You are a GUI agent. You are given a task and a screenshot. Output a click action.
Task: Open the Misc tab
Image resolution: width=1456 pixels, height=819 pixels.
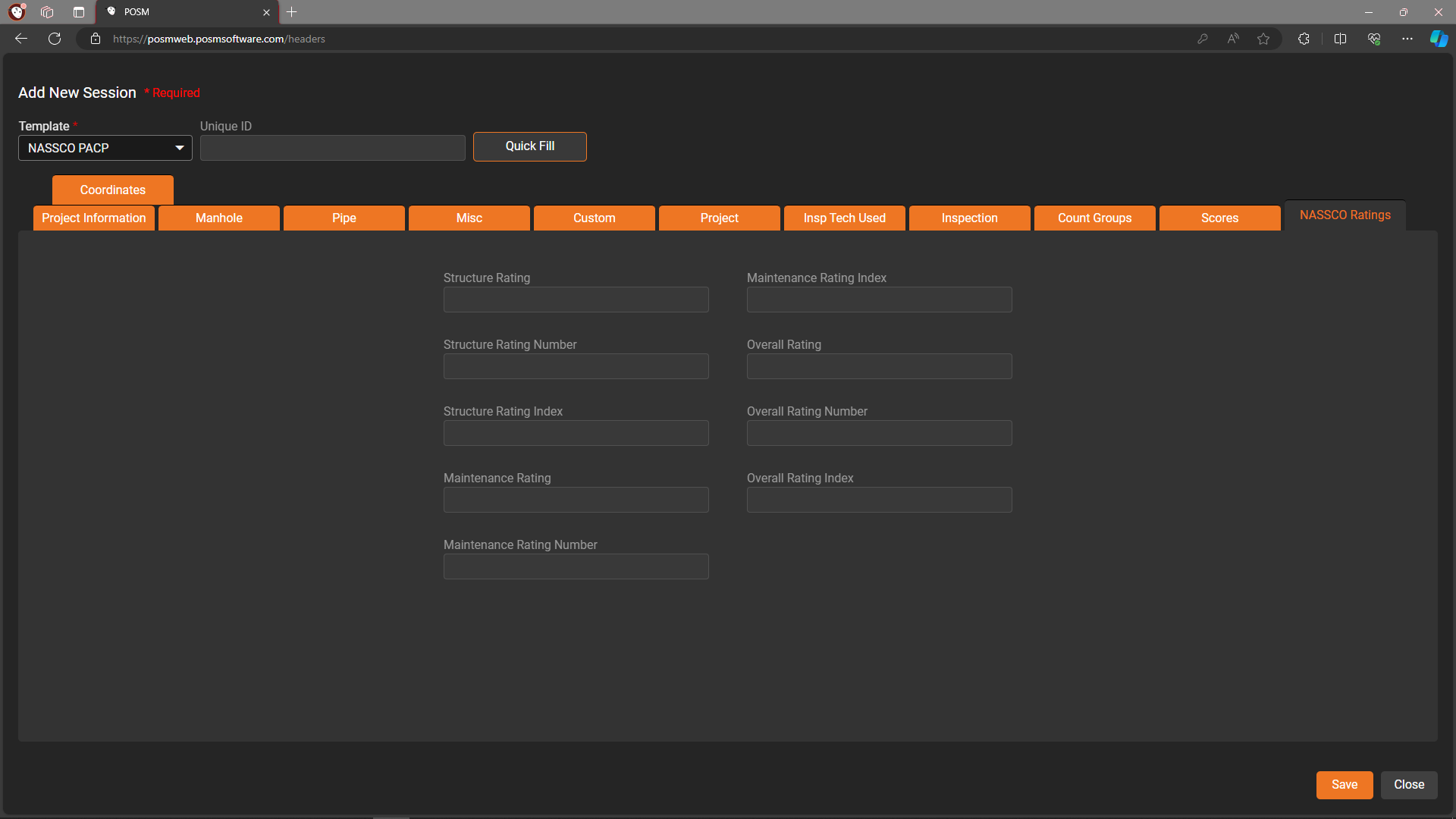(469, 218)
